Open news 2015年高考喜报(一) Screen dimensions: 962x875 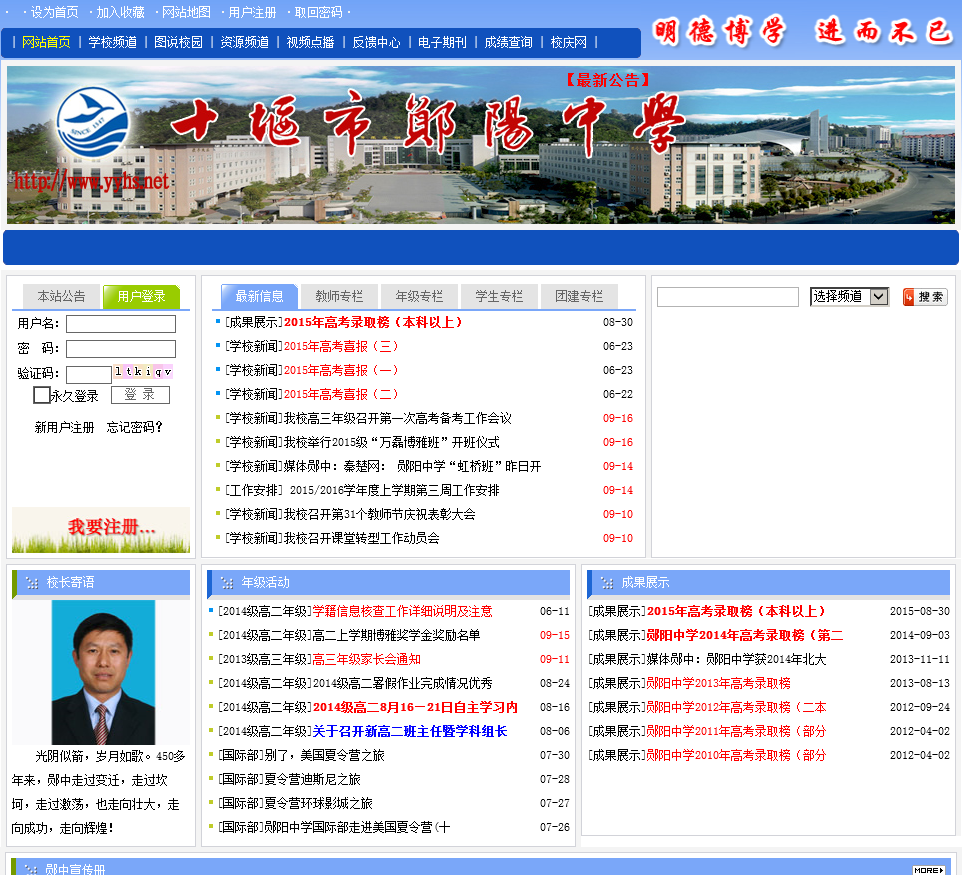pyautogui.click(x=341, y=371)
